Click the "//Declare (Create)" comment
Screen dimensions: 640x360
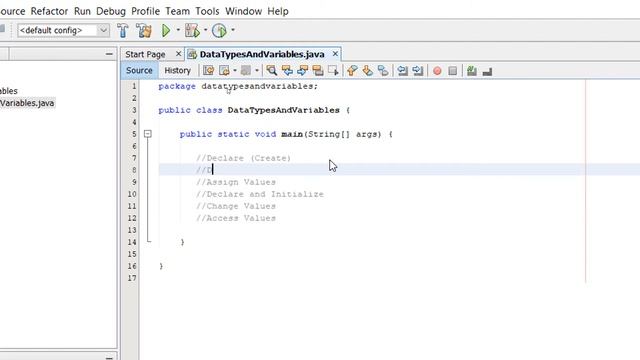[x=243, y=158]
